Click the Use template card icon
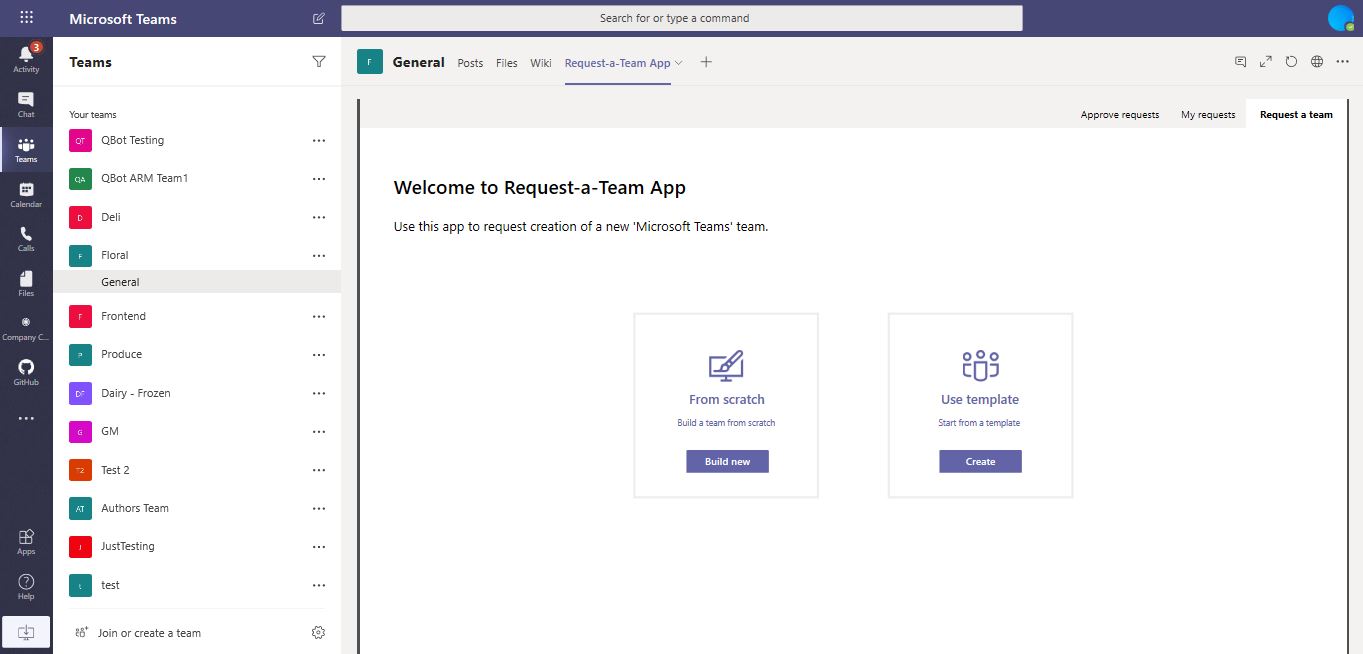Screen dimensions: 1363x654 click(x=980, y=365)
